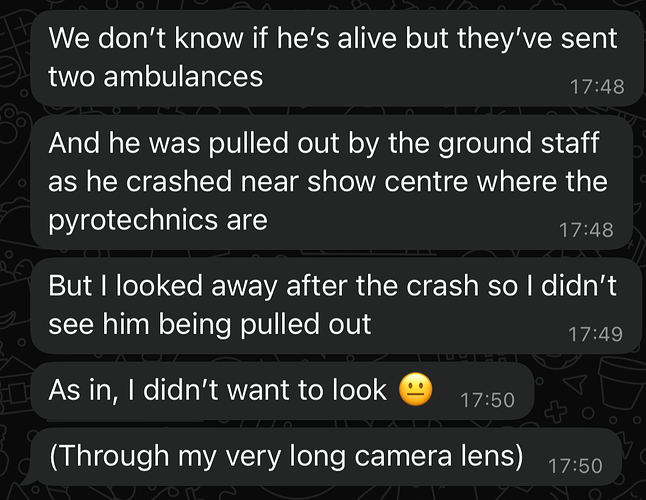
Task: Select the "Through my very long camera lens" message
Action: tap(286, 457)
